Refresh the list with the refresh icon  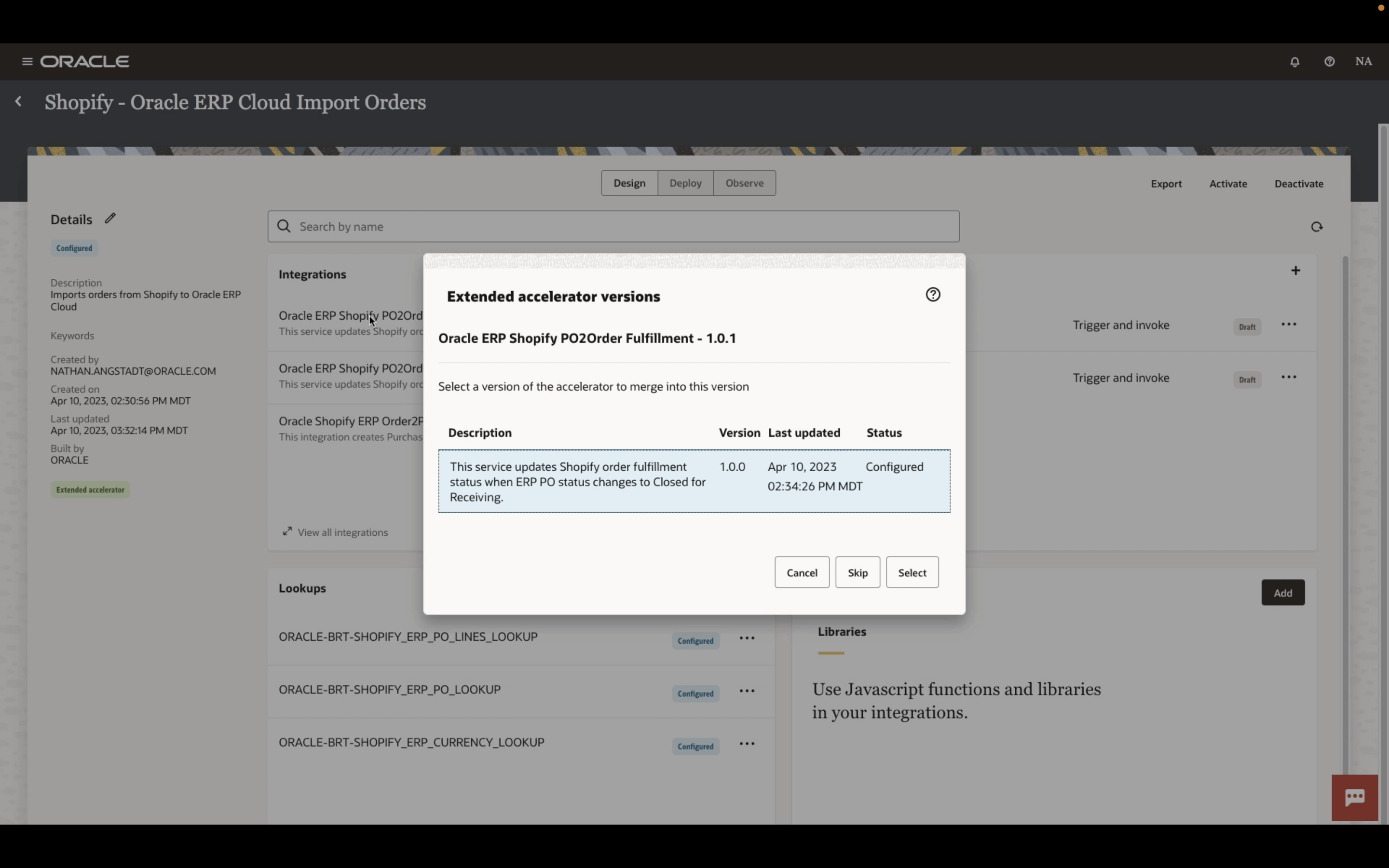coord(1316,226)
